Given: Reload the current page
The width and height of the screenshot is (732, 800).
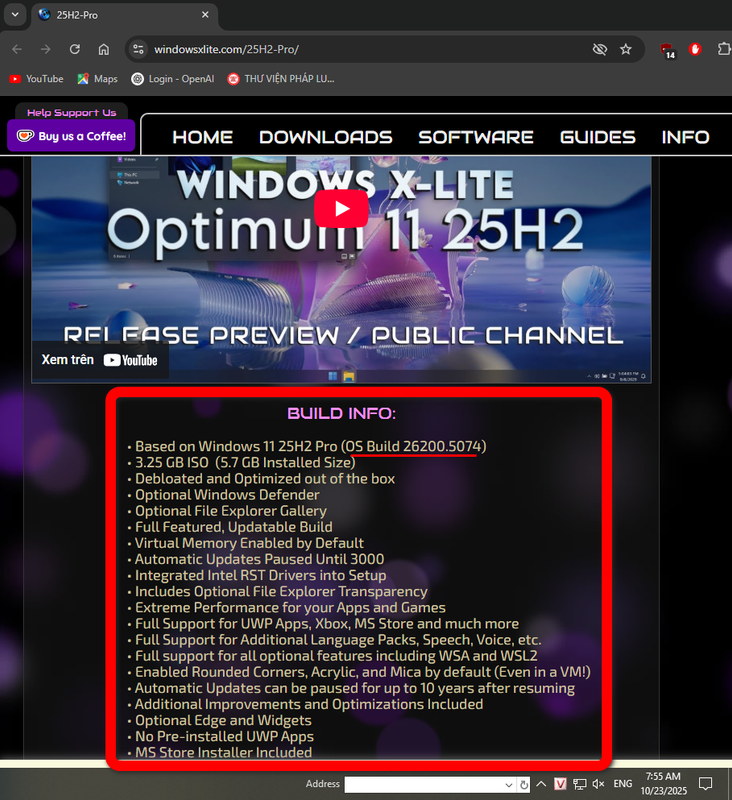Looking at the screenshot, I should pyautogui.click(x=75, y=49).
